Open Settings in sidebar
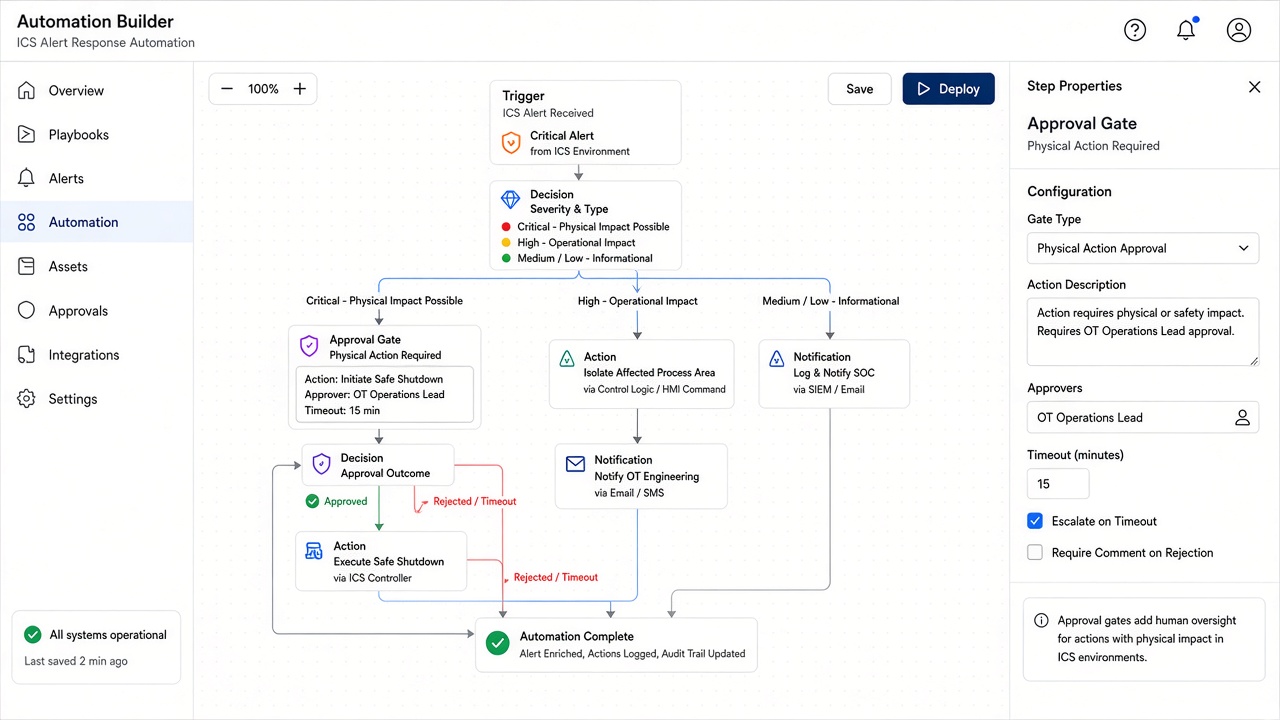 [97, 399]
